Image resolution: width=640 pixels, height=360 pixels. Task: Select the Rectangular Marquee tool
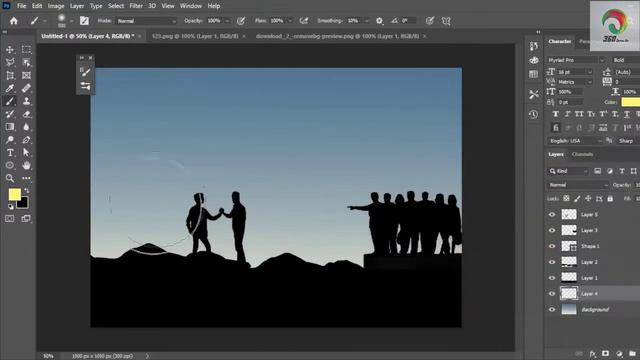point(26,49)
